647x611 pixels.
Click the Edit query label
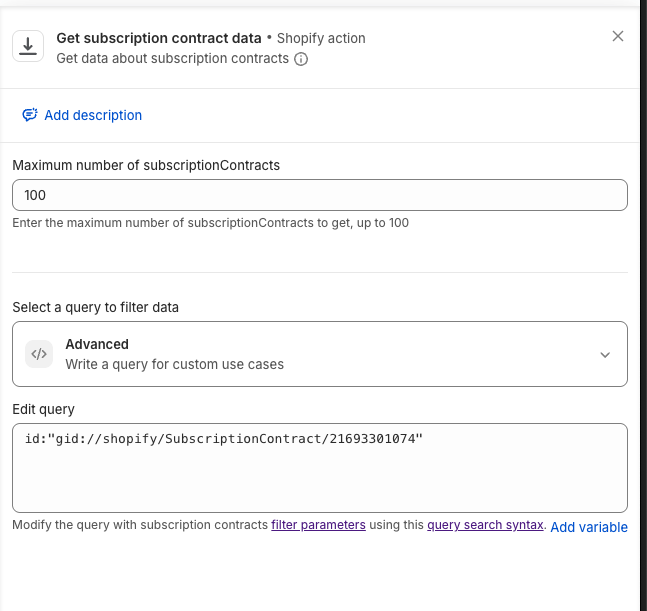point(43,409)
